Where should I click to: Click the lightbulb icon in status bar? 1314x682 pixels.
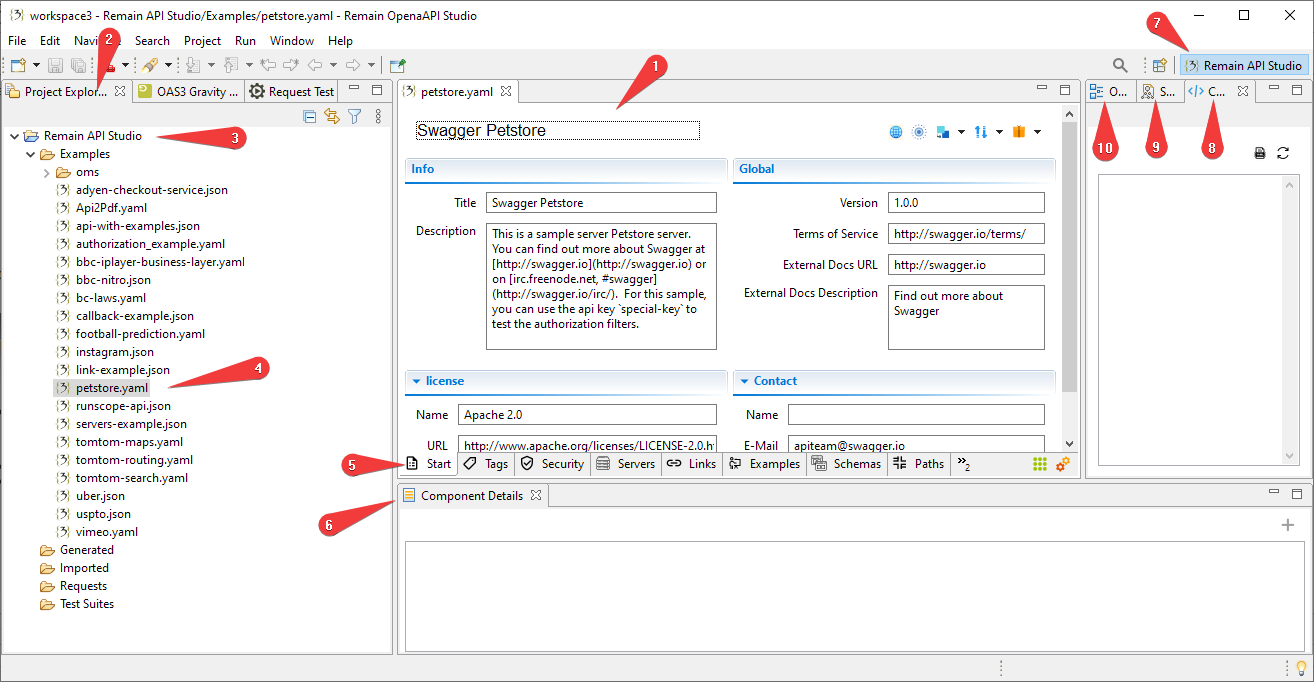coord(1301,668)
